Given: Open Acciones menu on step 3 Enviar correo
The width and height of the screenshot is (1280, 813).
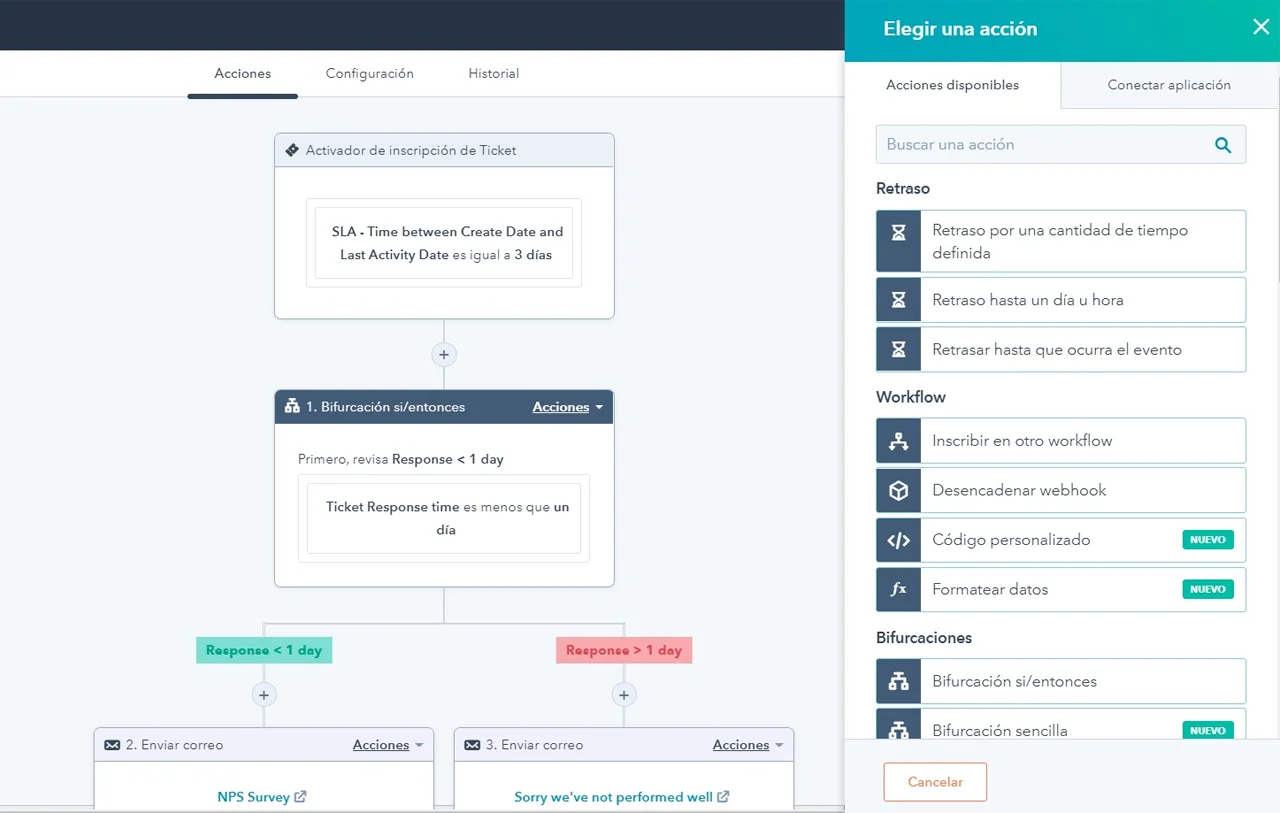Looking at the screenshot, I should pos(747,745).
